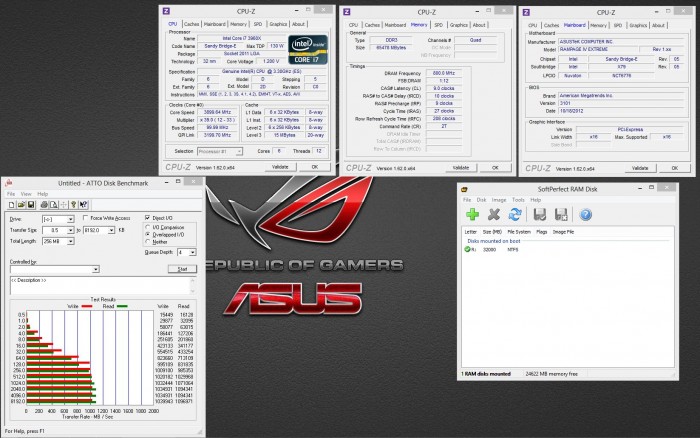Click Size (MB) column header in RAM Disk
Viewport: 700px width, 438px height.
[492, 232]
